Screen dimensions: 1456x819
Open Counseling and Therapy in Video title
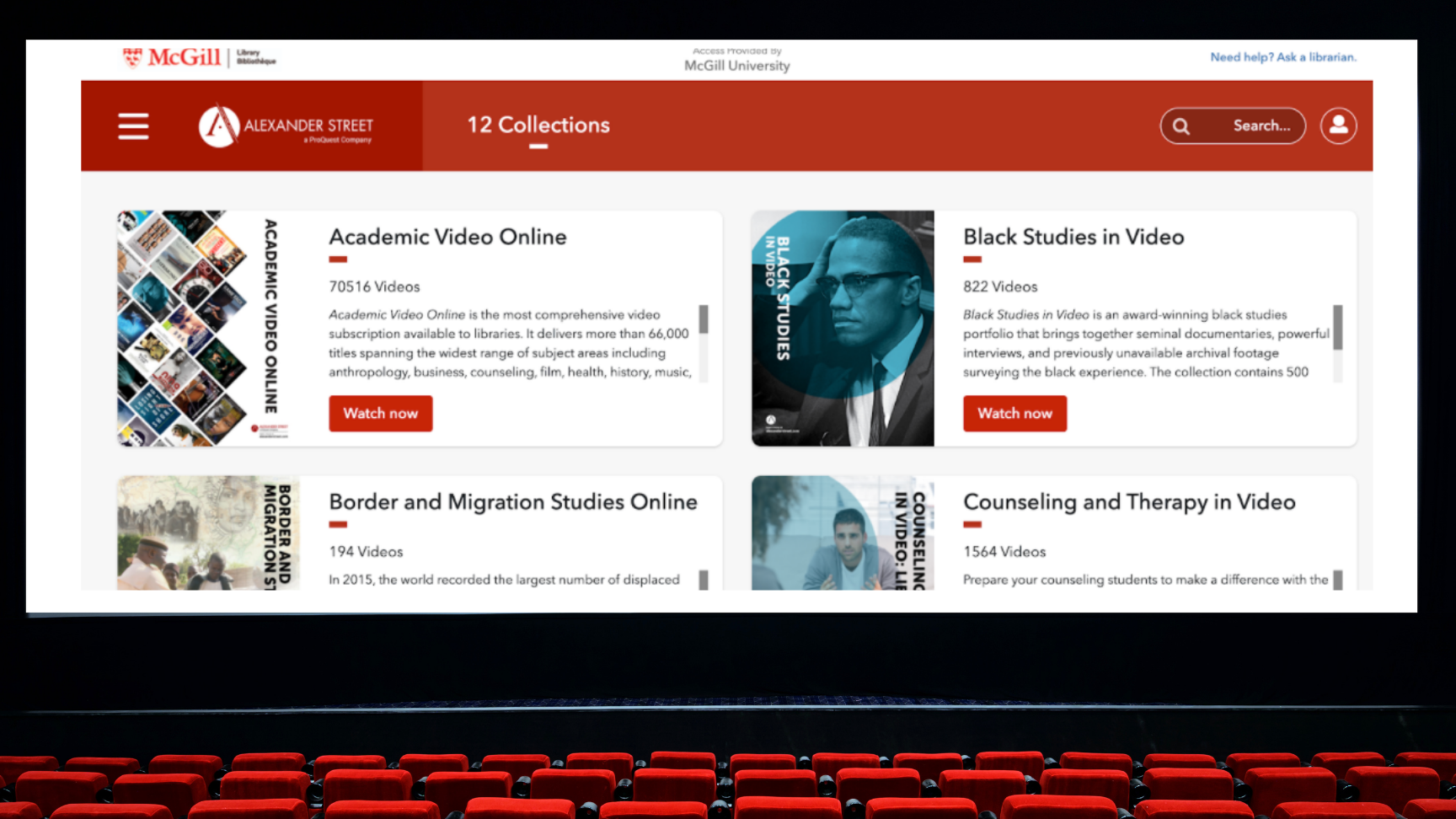coord(1129,502)
